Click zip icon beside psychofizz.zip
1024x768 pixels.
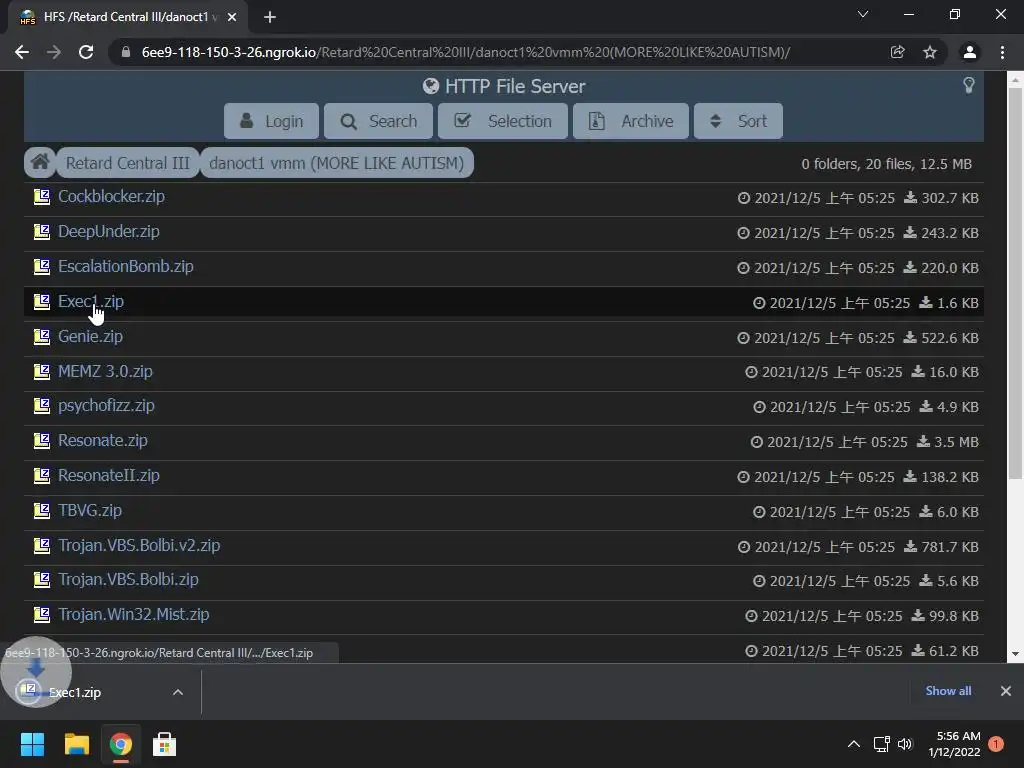click(x=42, y=406)
